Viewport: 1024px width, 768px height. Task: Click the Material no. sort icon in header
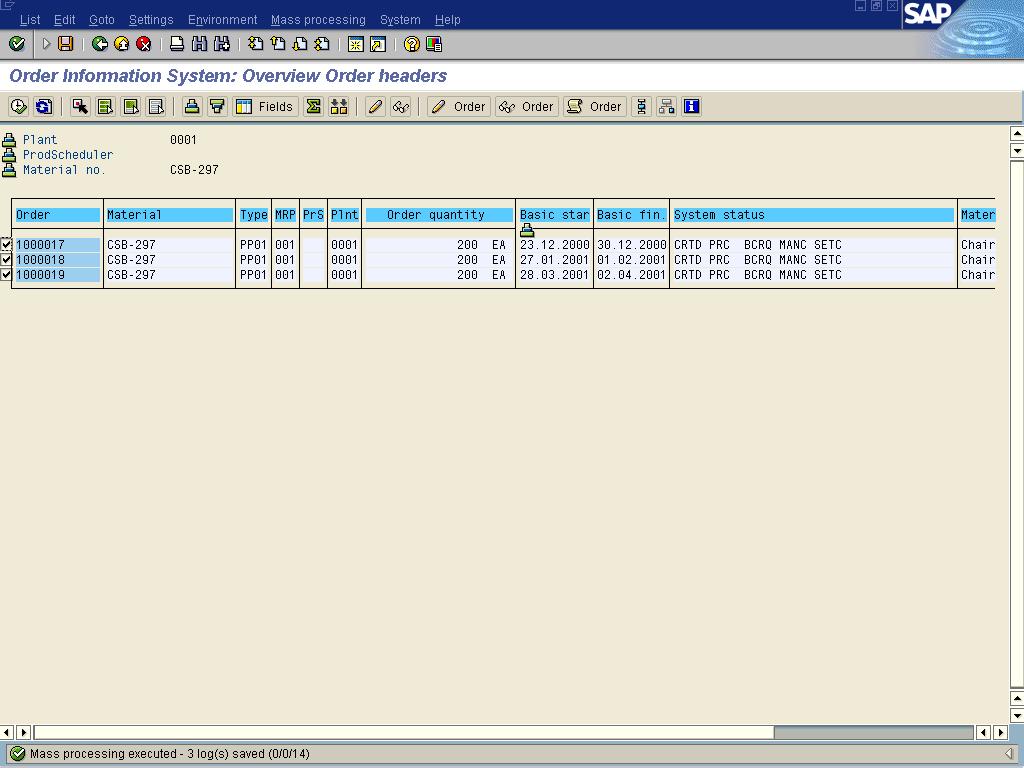pyautogui.click(x=9, y=170)
